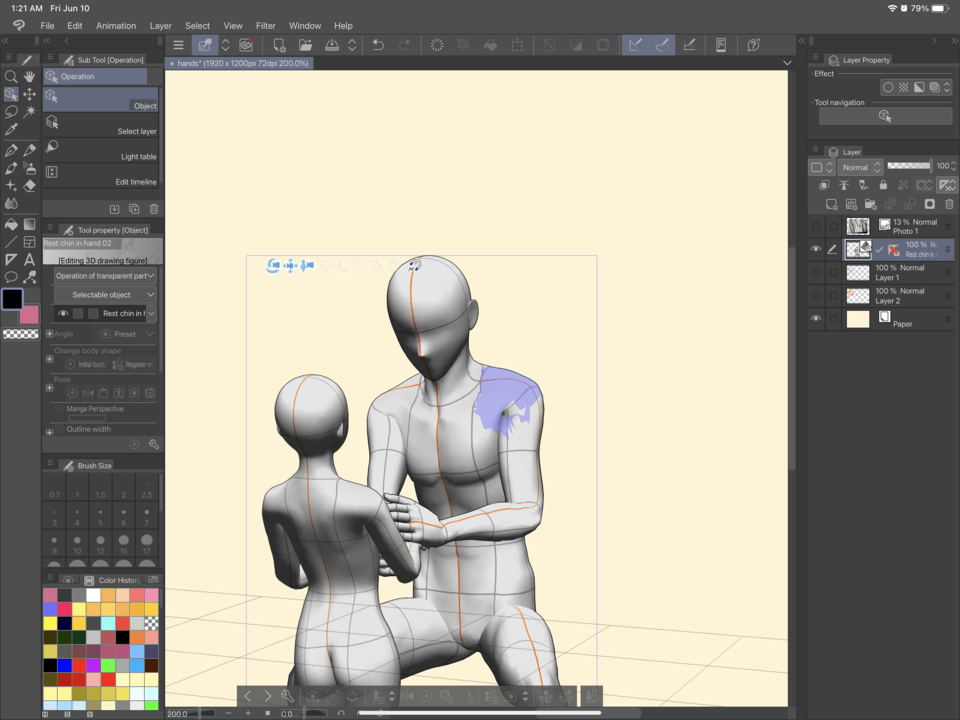Expand the Angle section plus
The width and height of the screenshot is (960, 720).
(50, 334)
